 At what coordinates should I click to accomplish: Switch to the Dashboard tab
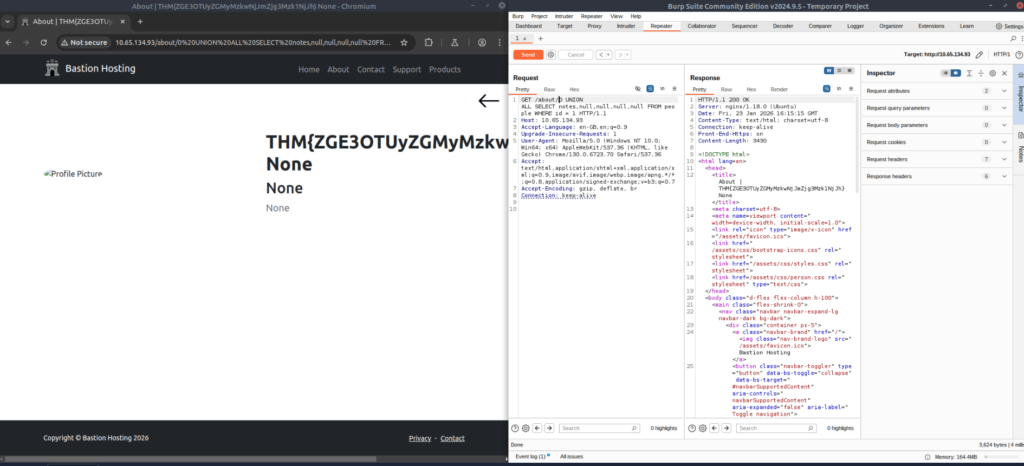(529, 26)
